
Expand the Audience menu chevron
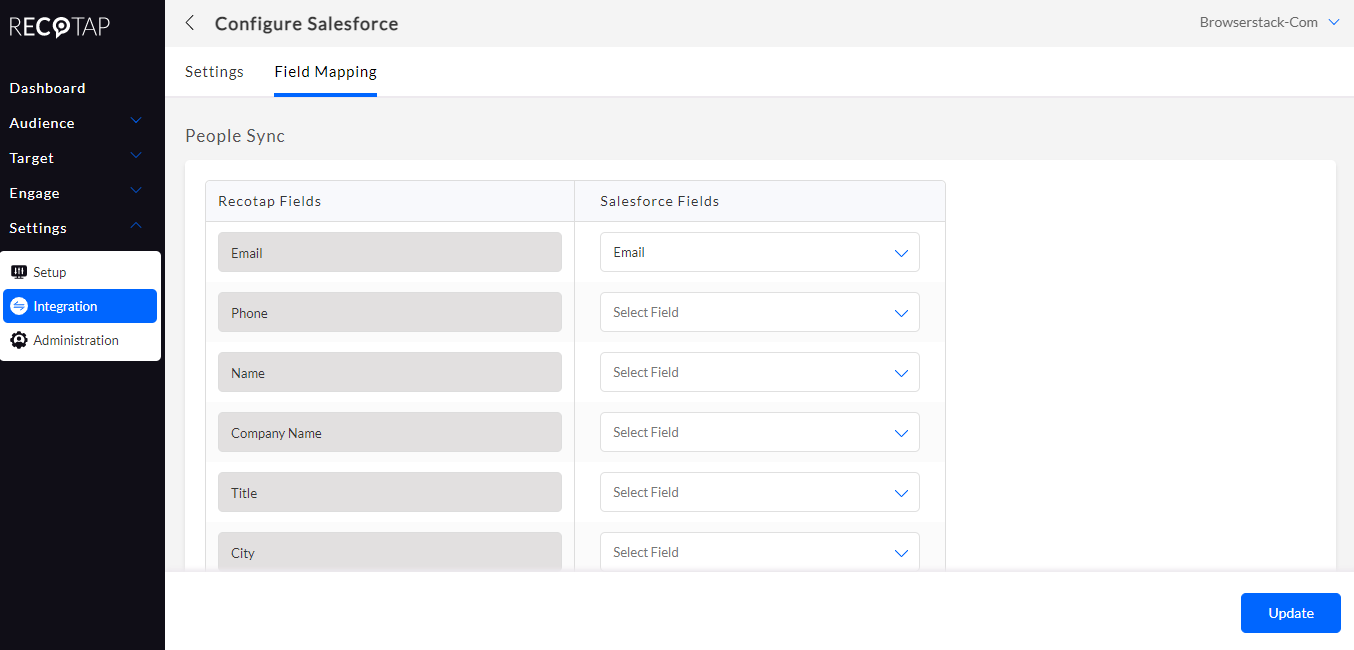(x=137, y=121)
